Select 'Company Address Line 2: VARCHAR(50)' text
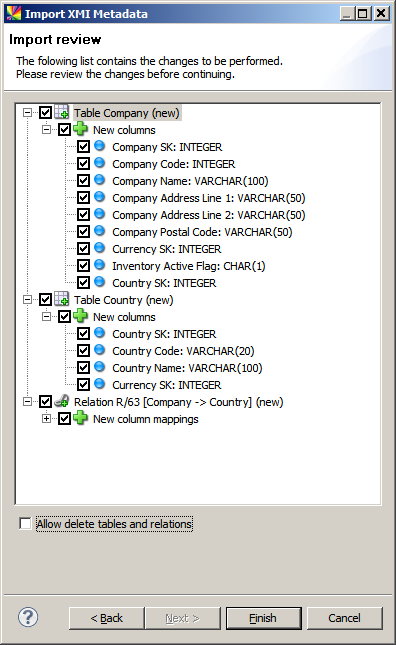 208,215
